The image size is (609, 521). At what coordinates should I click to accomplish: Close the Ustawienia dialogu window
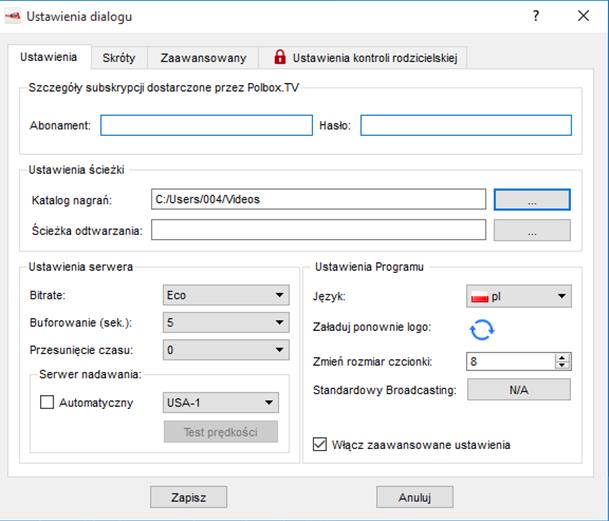pyautogui.click(x=583, y=16)
